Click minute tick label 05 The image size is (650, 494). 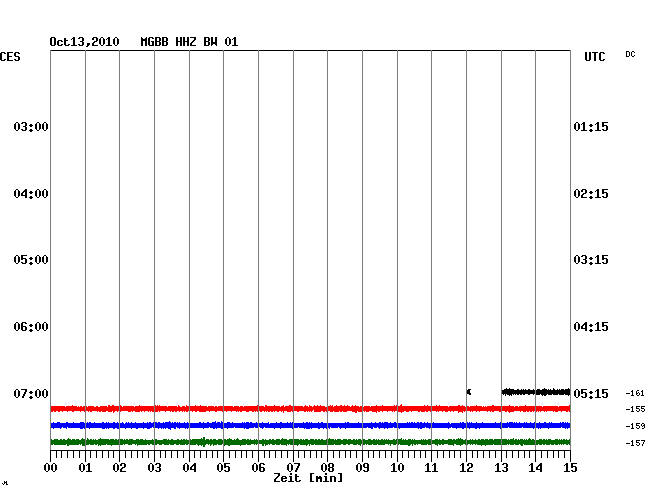coord(223,468)
